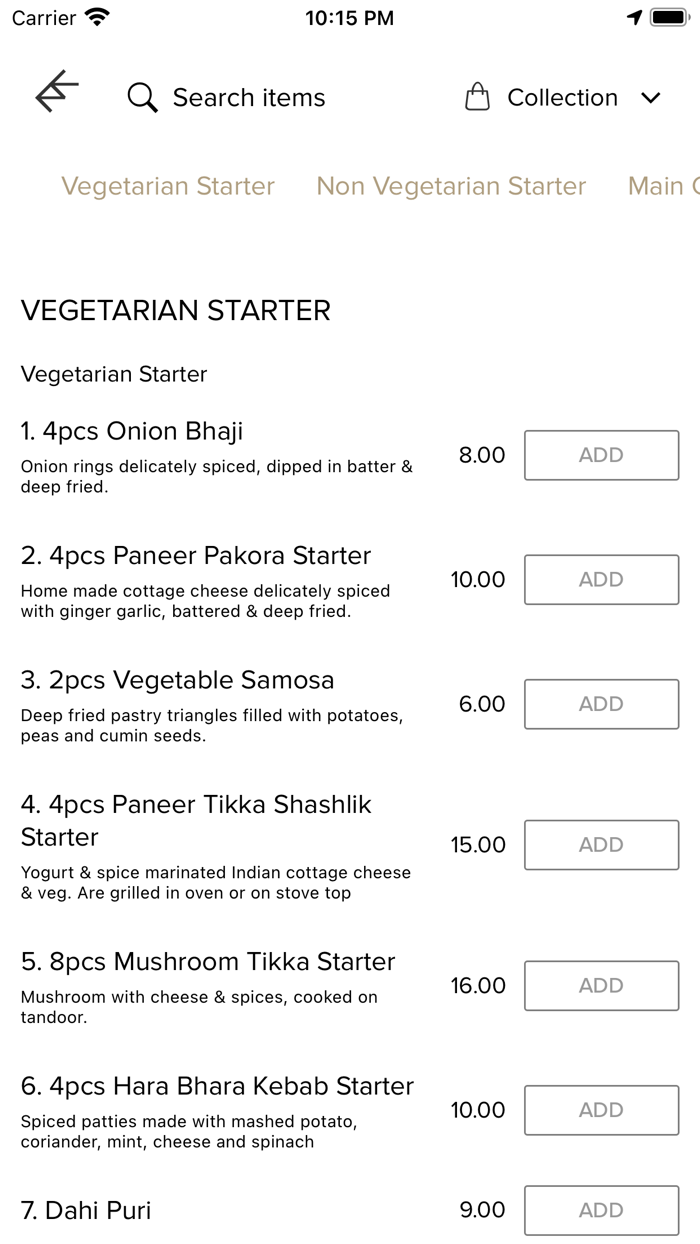The height and width of the screenshot is (1244, 700).
Task: Add 4pcs Onion Bhaji to order
Action: pyautogui.click(x=601, y=455)
